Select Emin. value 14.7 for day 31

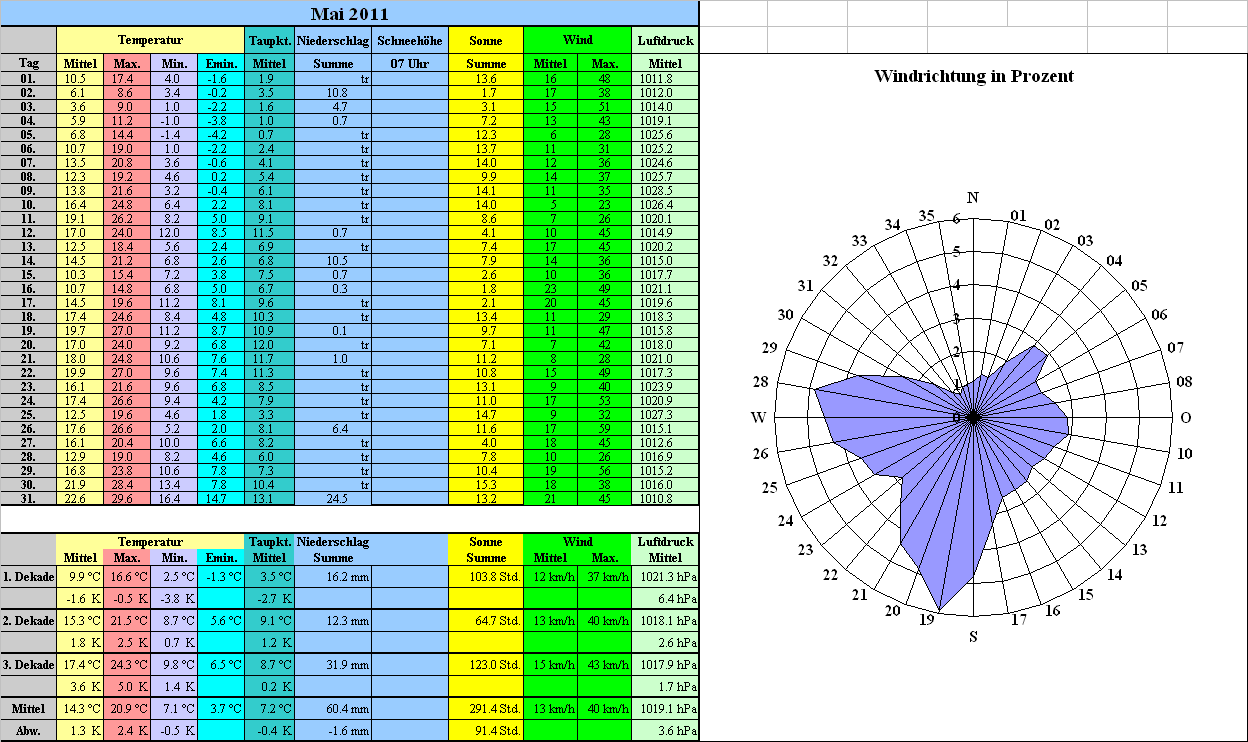[221, 498]
